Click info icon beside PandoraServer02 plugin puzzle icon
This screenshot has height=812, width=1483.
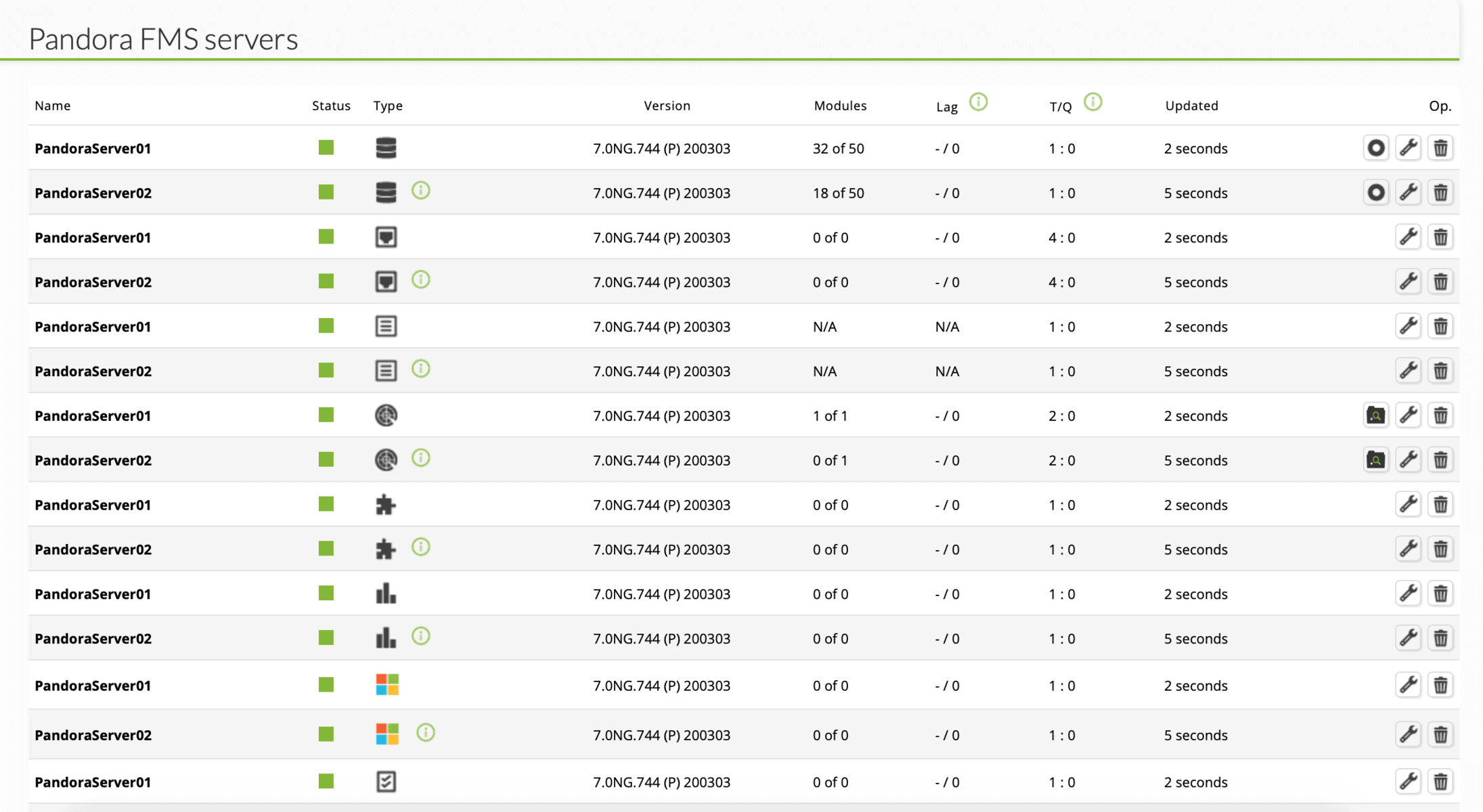coord(421,547)
